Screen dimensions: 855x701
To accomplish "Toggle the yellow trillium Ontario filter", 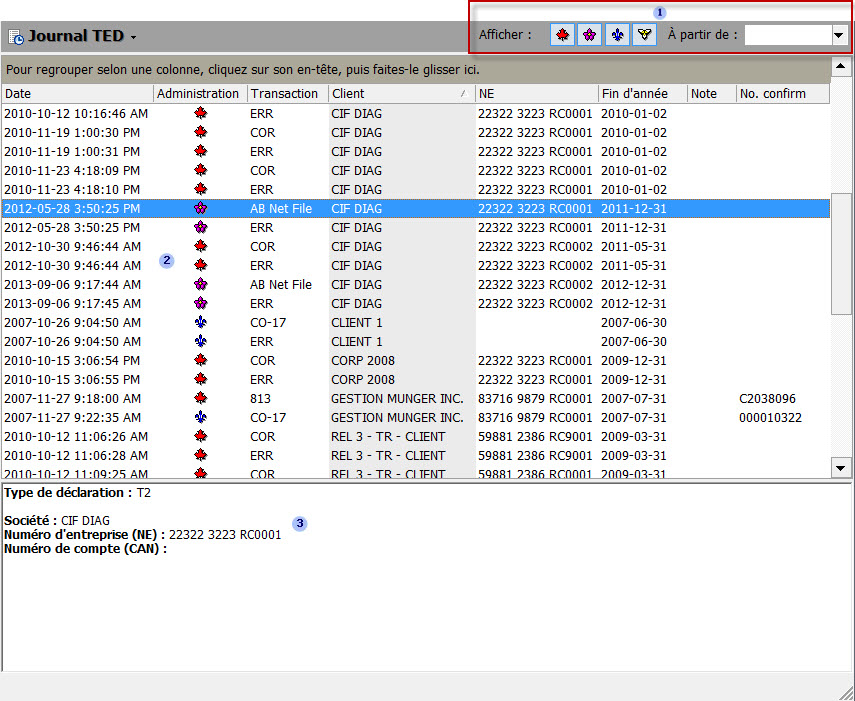I will pos(644,35).
